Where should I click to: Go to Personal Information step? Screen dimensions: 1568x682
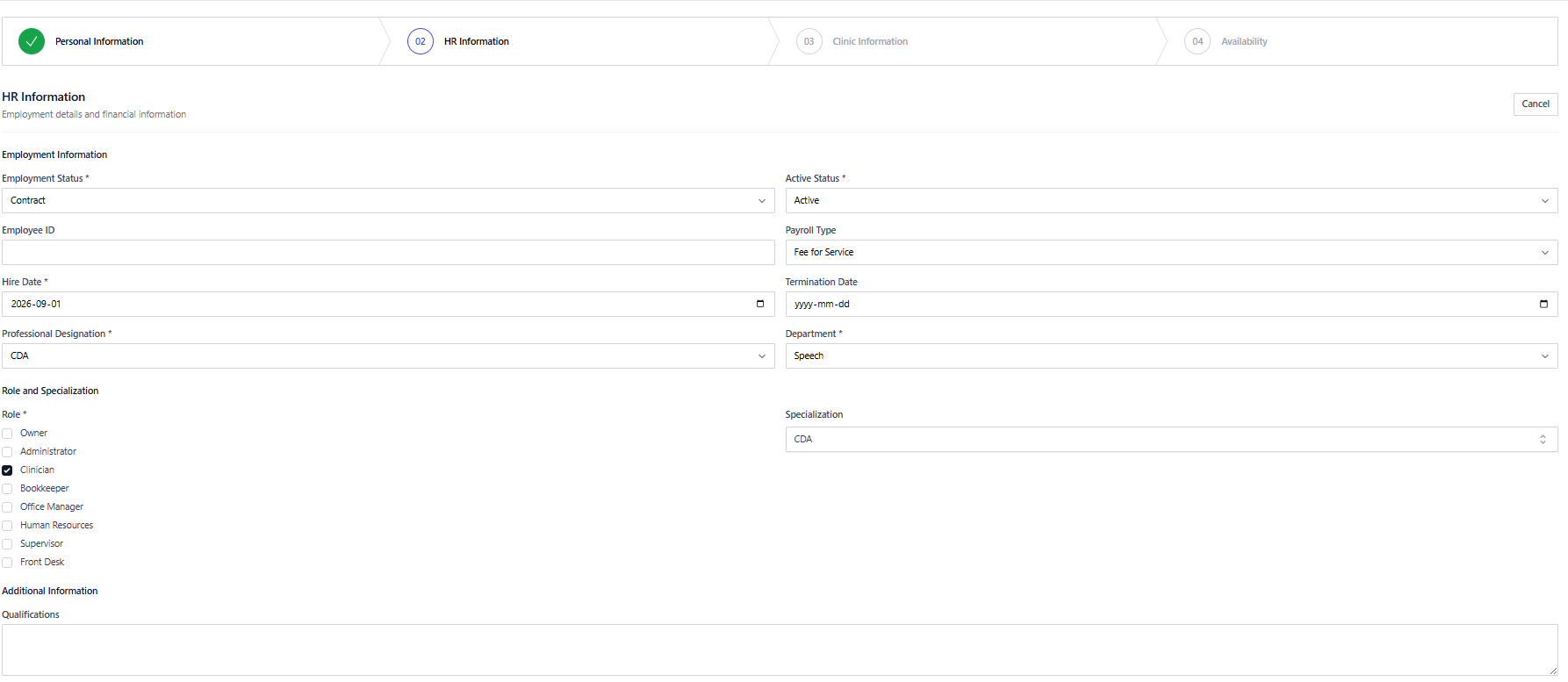pos(99,41)
